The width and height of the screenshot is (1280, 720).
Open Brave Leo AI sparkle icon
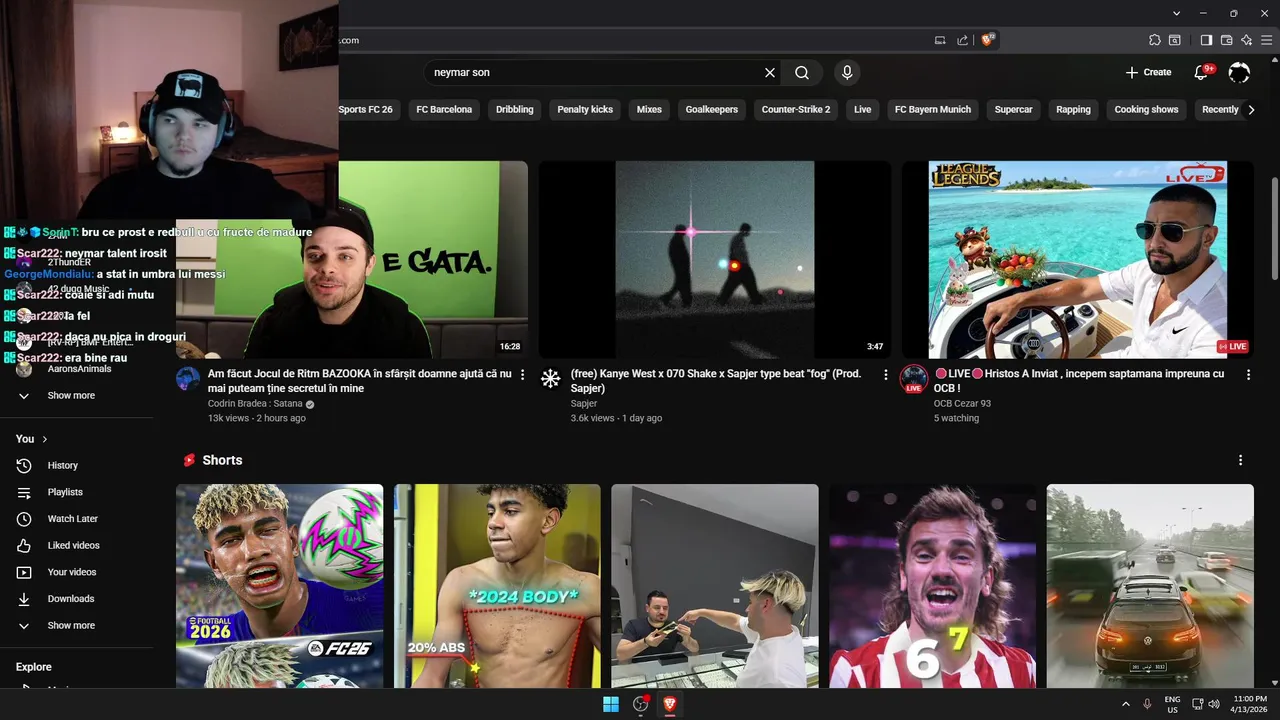tap(1246, 40)
